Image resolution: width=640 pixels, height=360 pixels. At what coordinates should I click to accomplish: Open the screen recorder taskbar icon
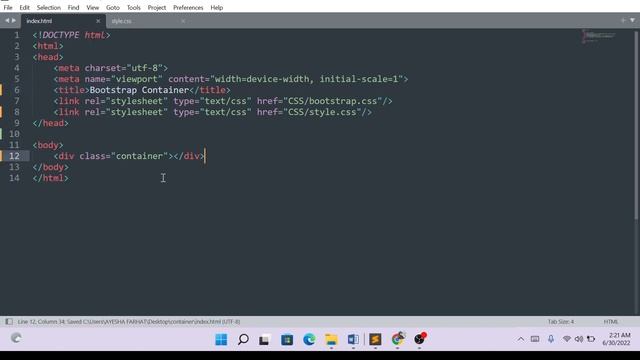point(420,339)
